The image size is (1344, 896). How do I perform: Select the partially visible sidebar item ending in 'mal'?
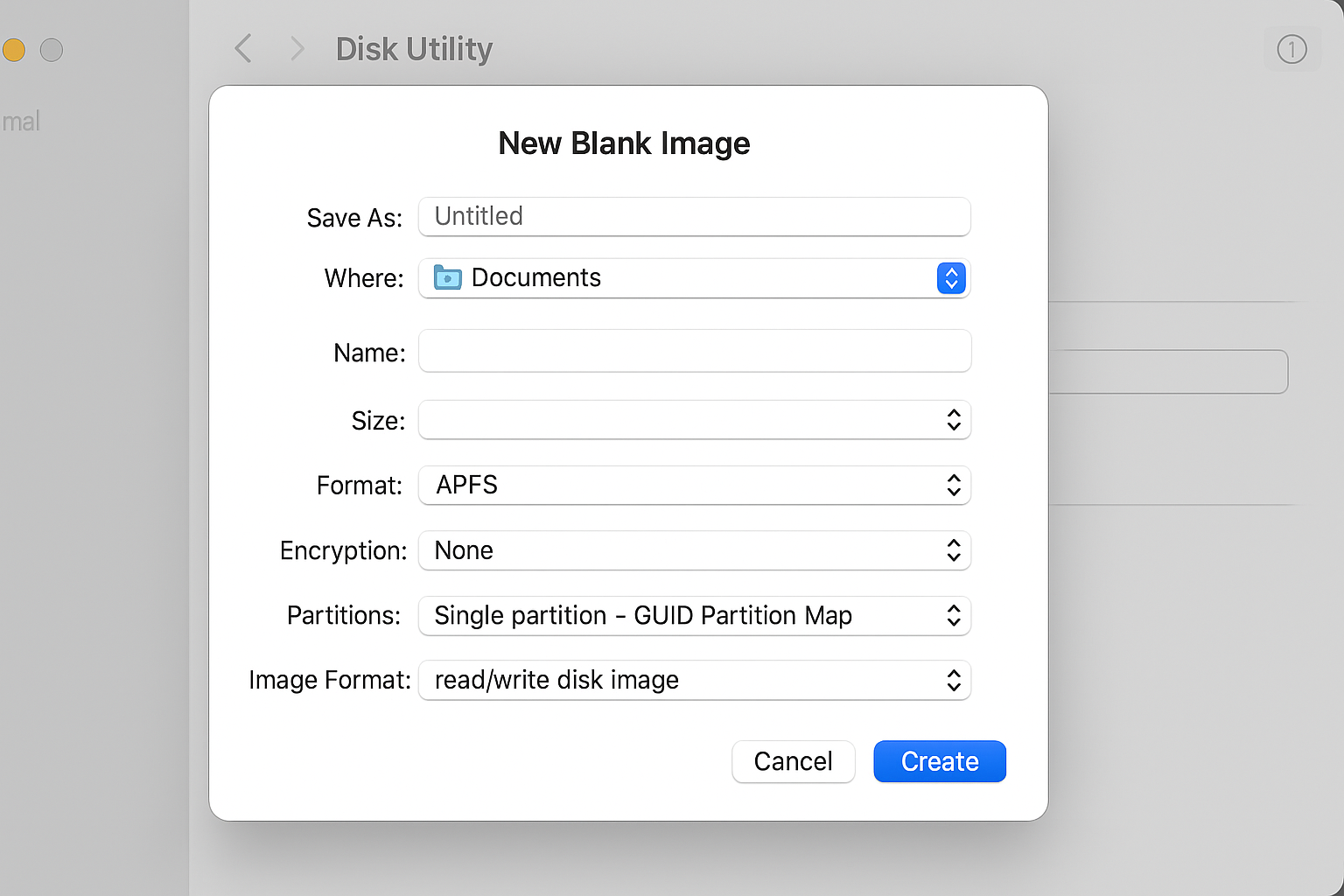21,121
